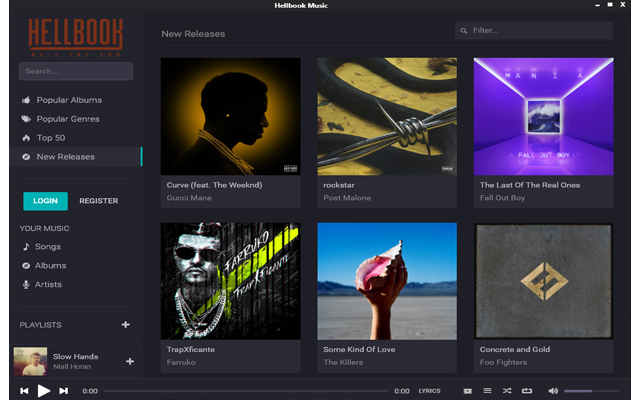
Task: Go to Popular Genres
Action: pos(68,119)
